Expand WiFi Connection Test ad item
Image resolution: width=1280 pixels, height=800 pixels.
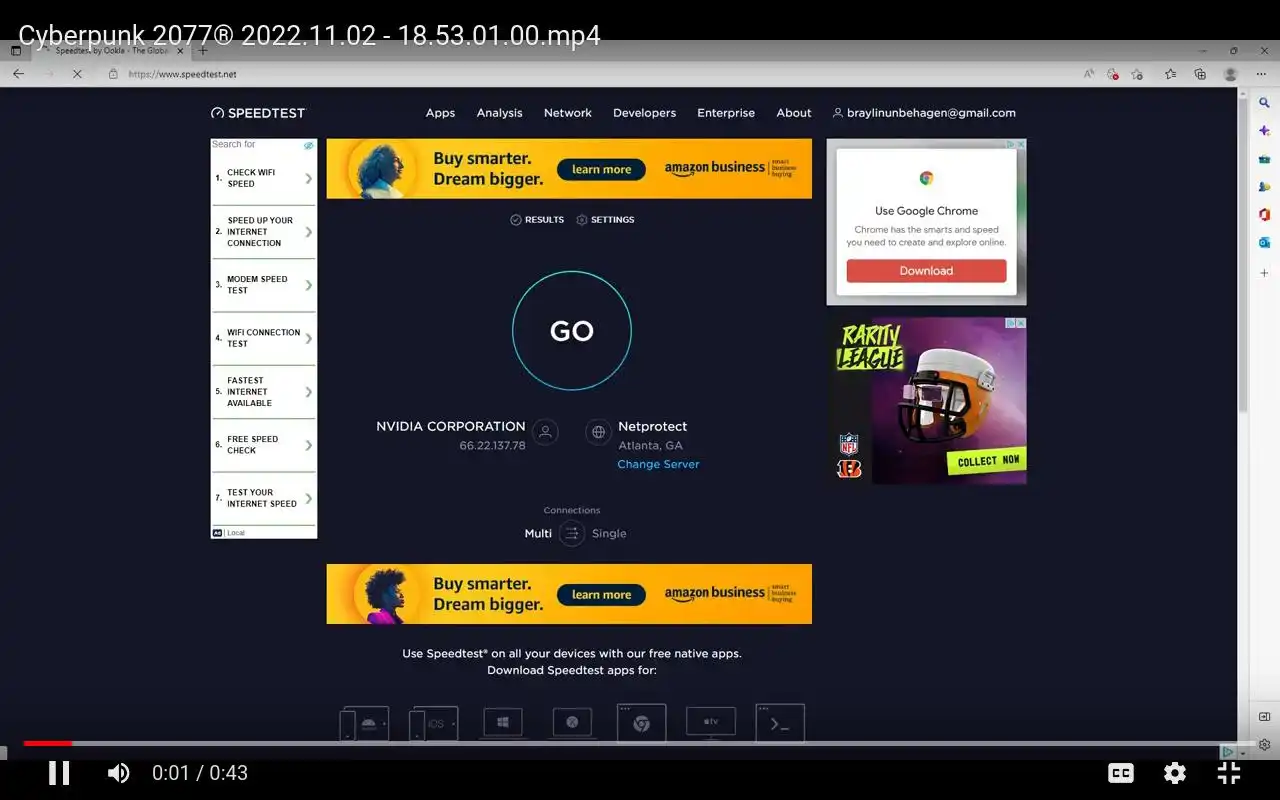pyautogui.click(x=264, y=338)
